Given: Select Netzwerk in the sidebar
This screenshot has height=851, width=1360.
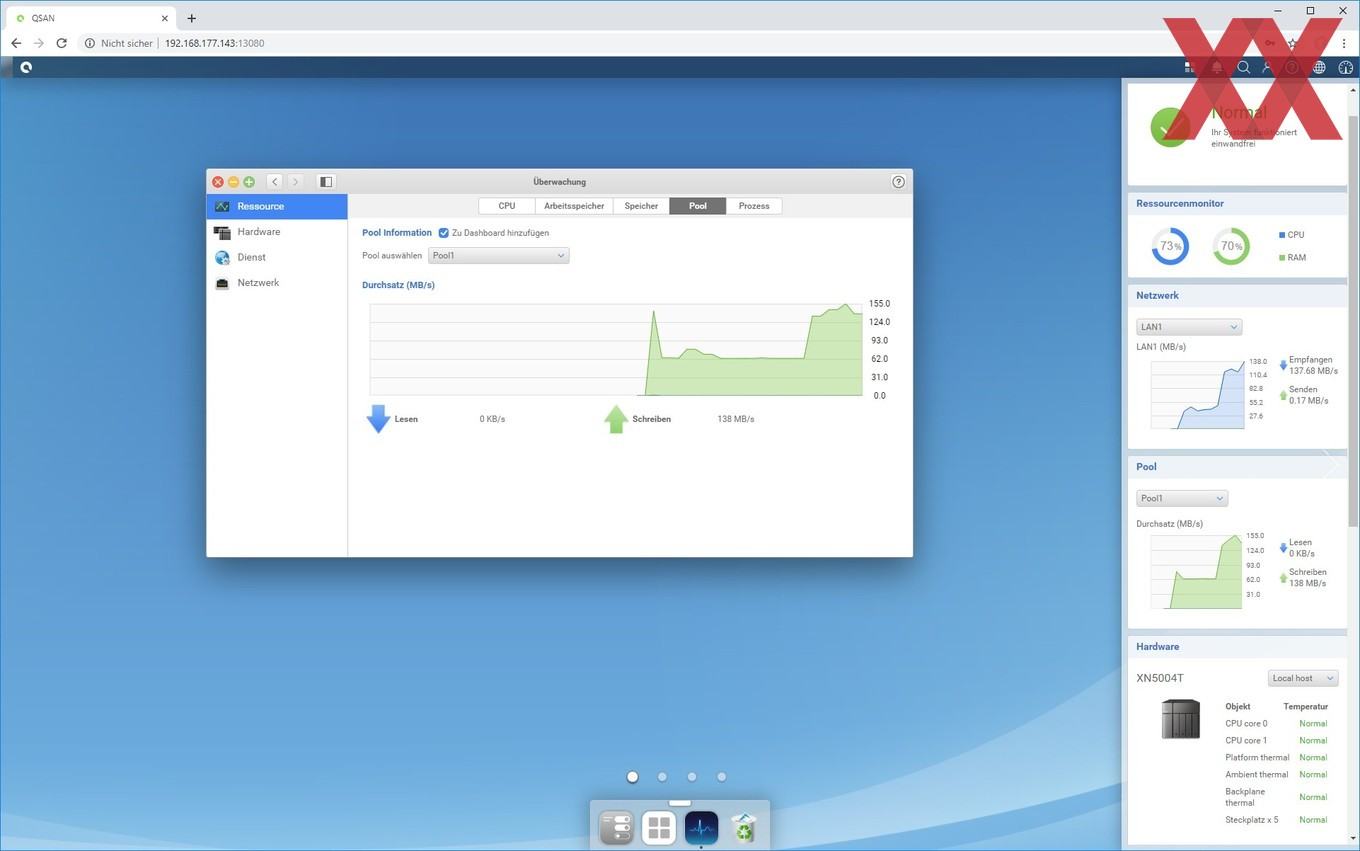Looking at the screenshot, I should [x=277, y=283].
